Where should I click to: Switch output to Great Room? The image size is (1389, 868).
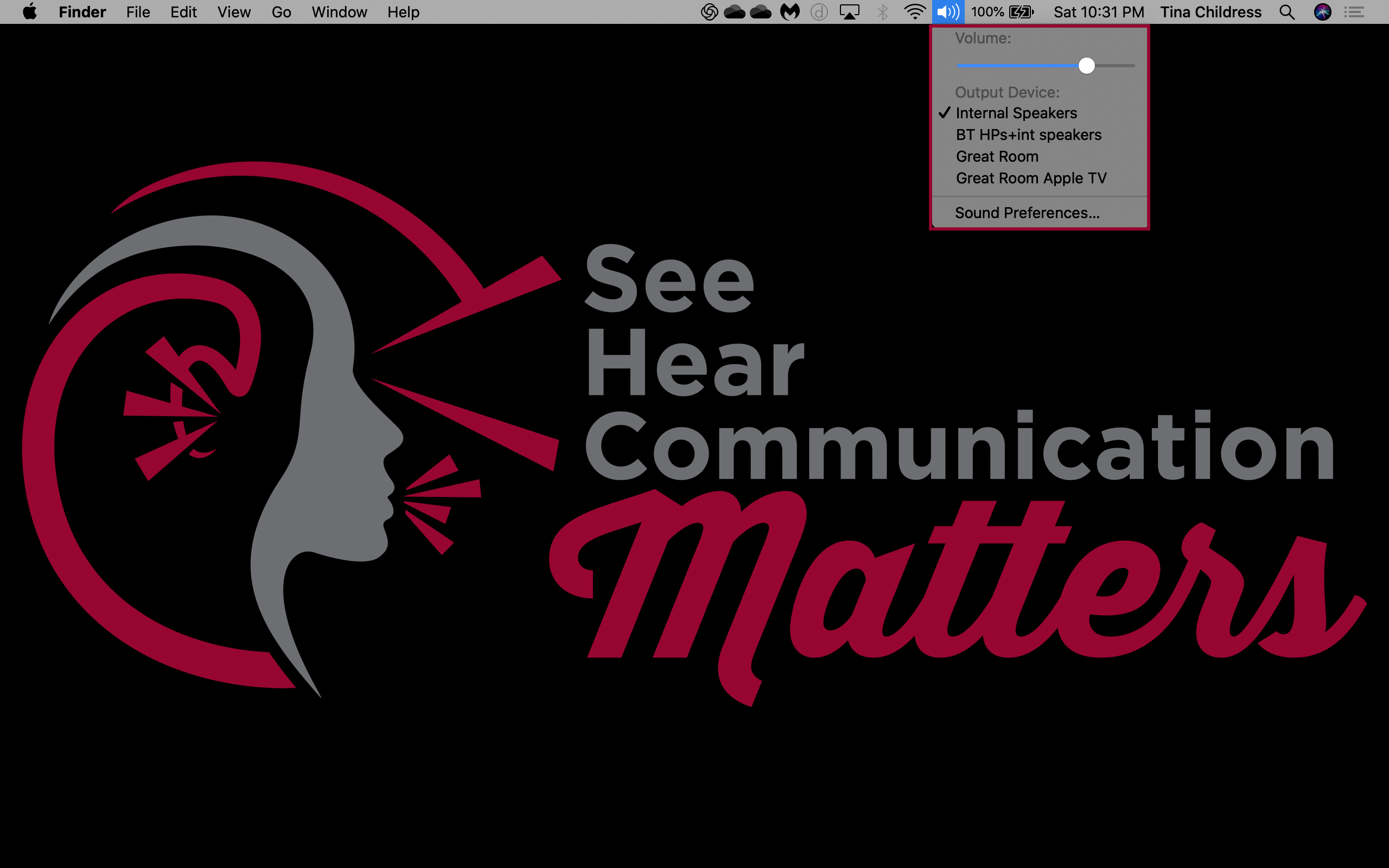(x=997, y=157)
